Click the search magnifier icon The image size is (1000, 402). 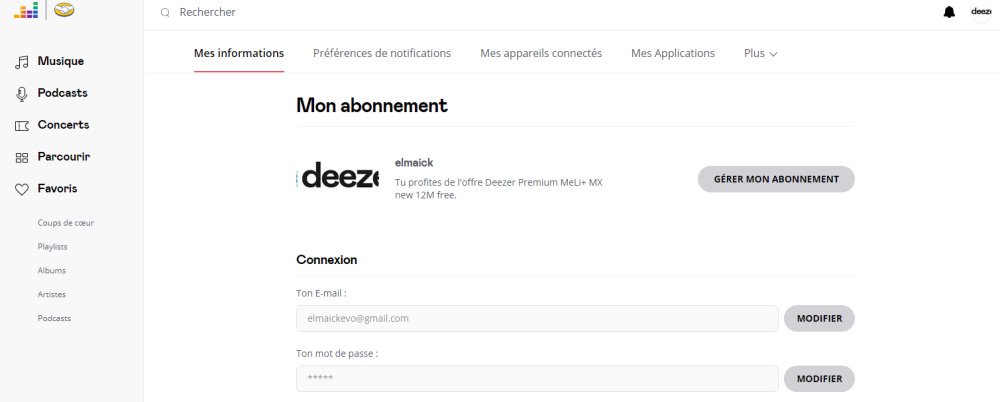[165, 13]
